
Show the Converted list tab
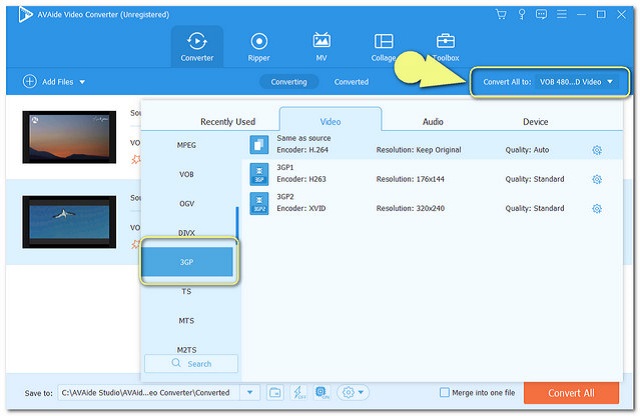click(x=351, y=82)
